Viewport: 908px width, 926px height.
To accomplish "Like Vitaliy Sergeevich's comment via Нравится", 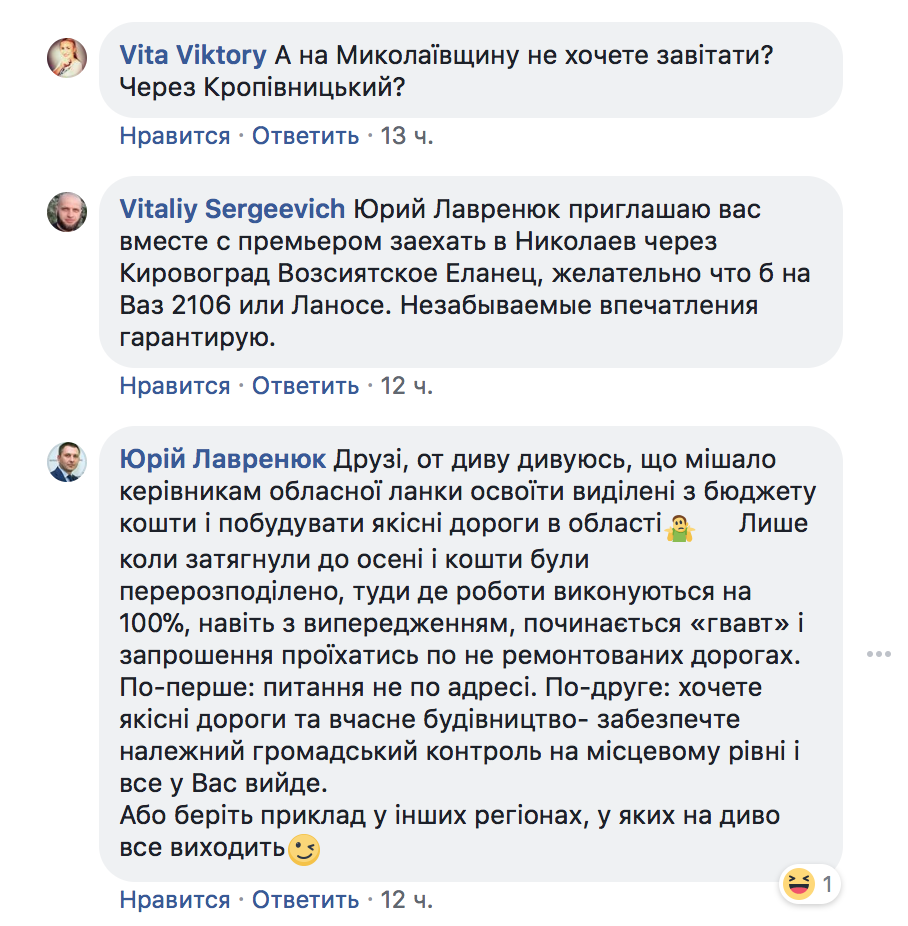I will pyautogui.click(x=175, y=385).
